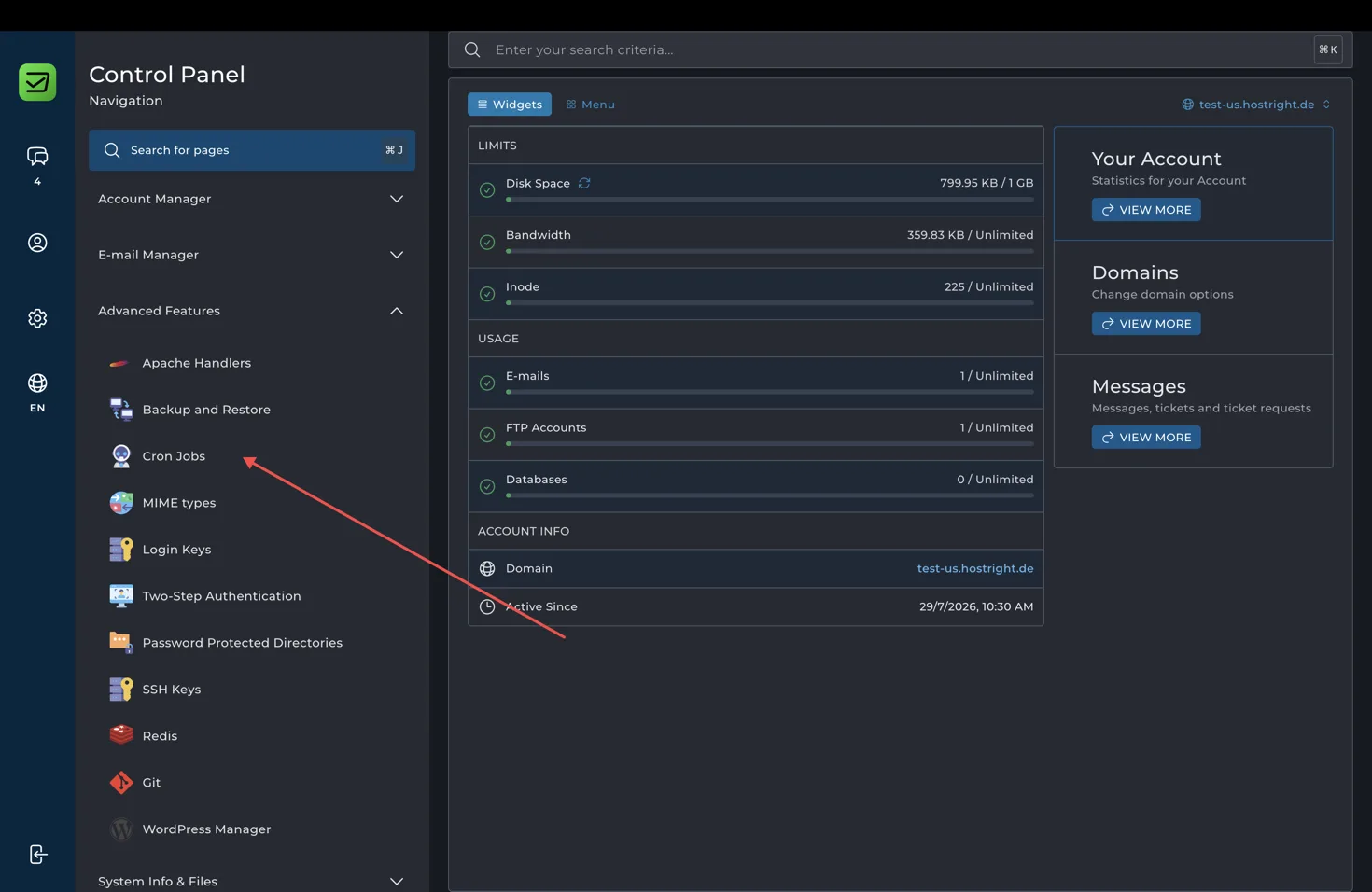Expand the Account Manager section

point(252,199)
